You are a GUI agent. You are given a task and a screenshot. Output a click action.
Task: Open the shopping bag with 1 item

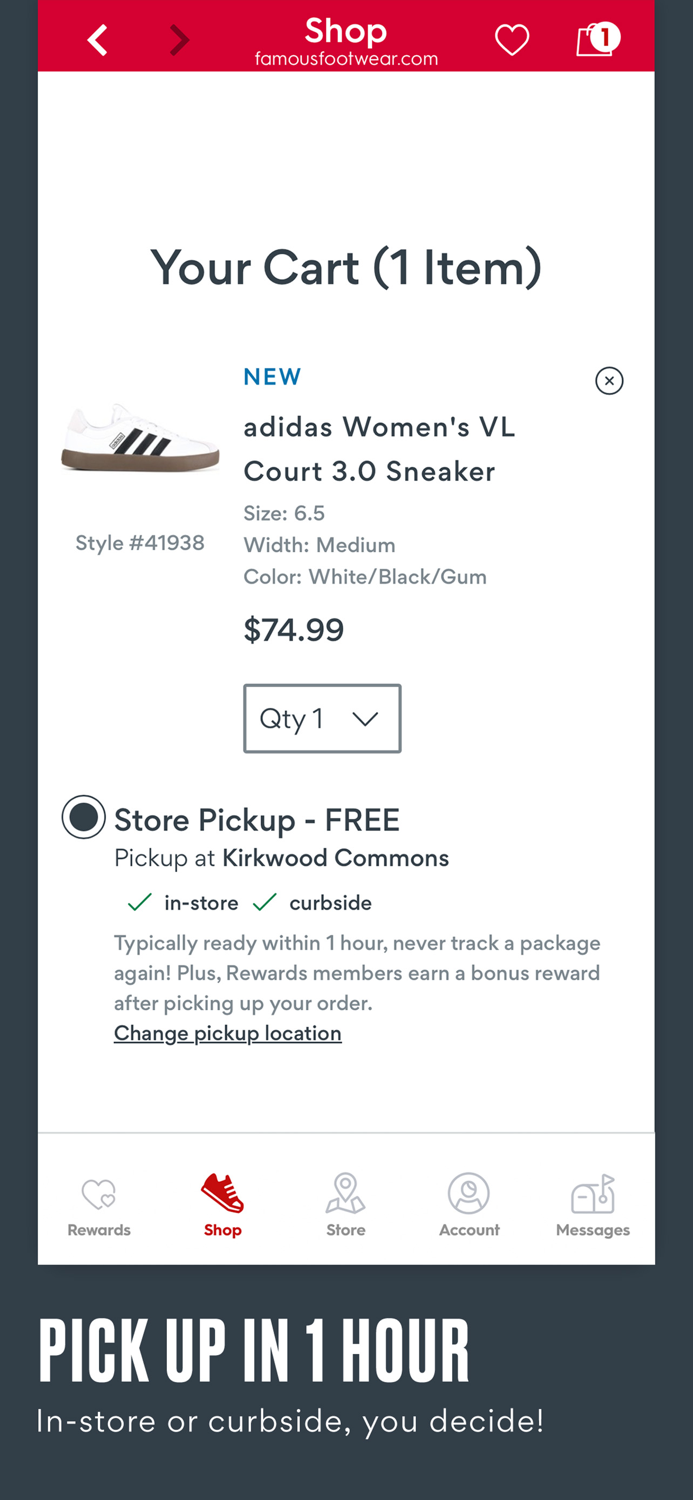pyautogui.click(x=596, y=39)
